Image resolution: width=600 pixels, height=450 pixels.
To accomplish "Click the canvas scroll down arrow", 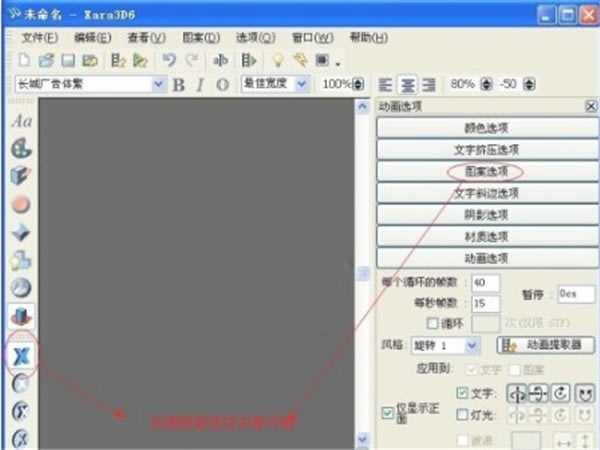I will point(363,439).
